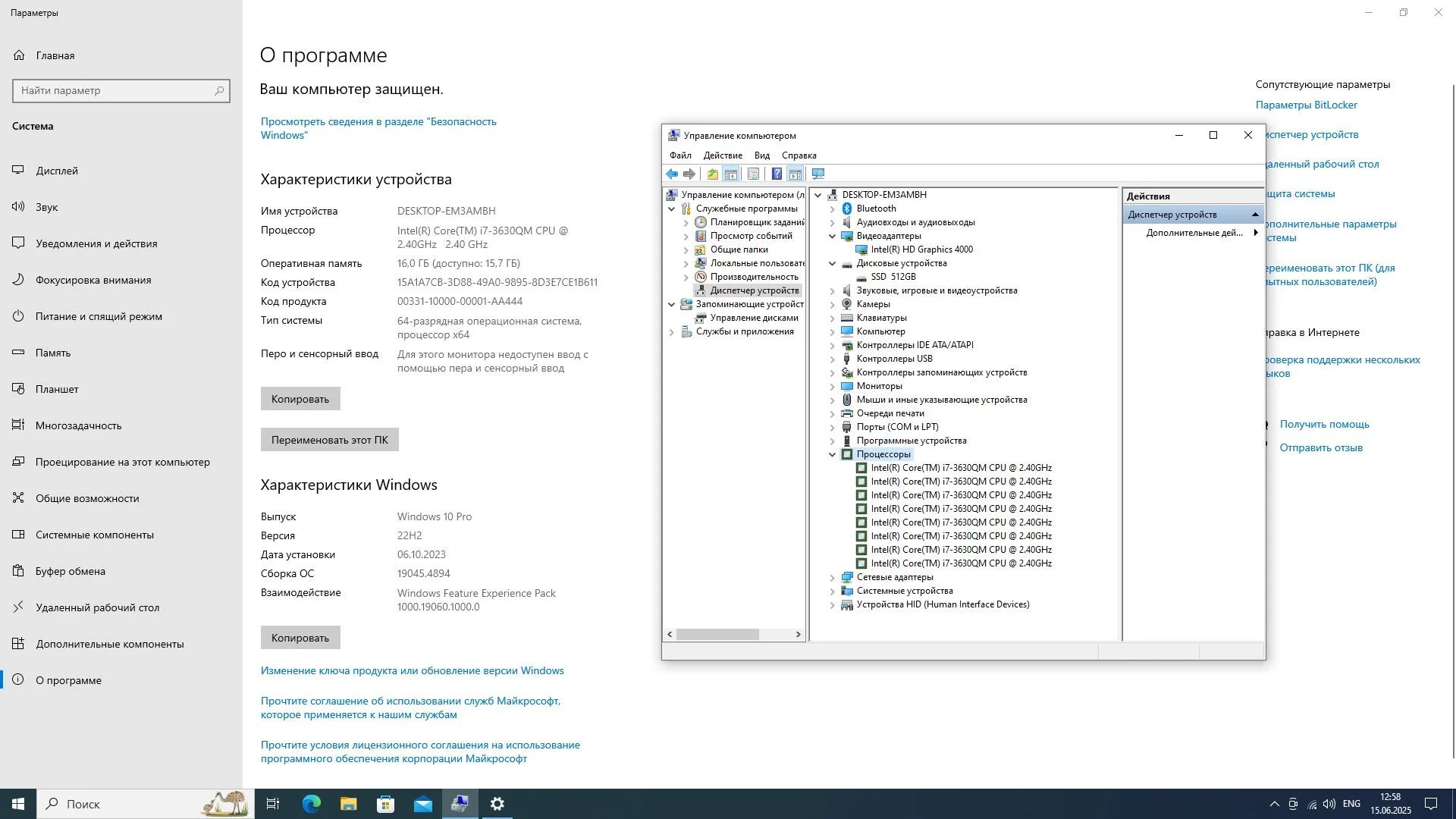1456x819 pixels.
Task: Click Изменение ключа продукта link
Action: coord(413,670)
